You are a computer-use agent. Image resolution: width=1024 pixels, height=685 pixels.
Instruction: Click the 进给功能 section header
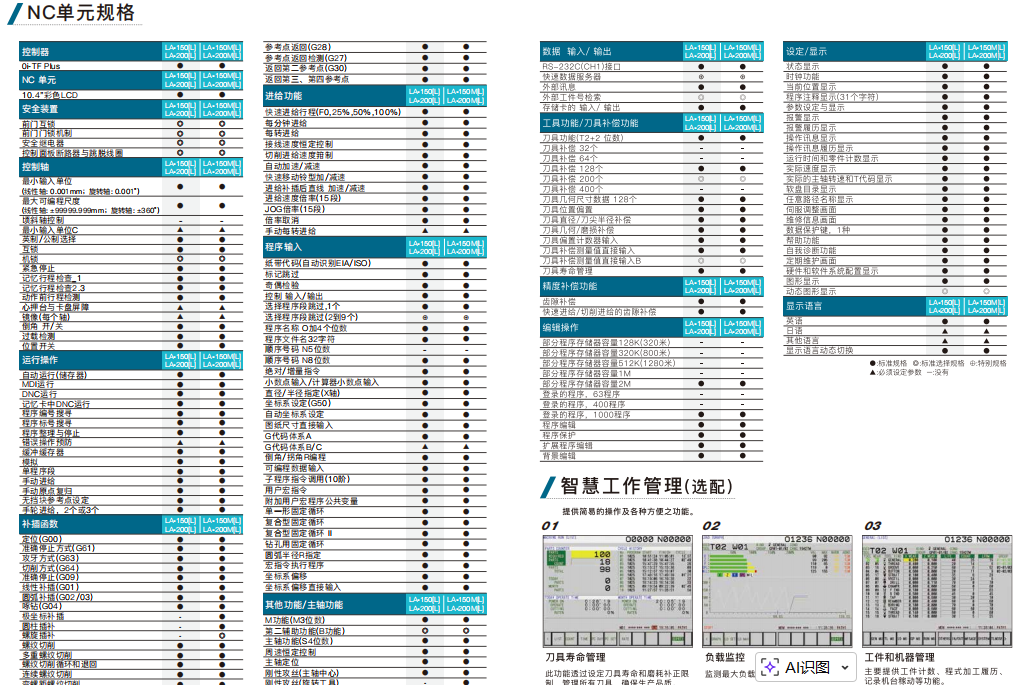(284, 96)
